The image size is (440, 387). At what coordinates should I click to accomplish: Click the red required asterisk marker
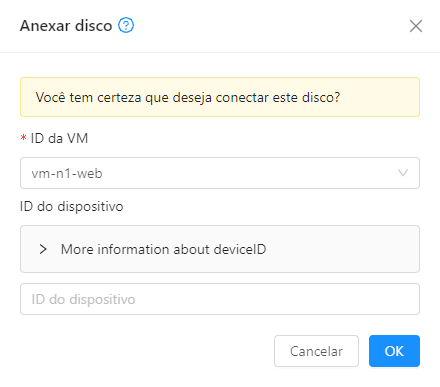[23, 138]
